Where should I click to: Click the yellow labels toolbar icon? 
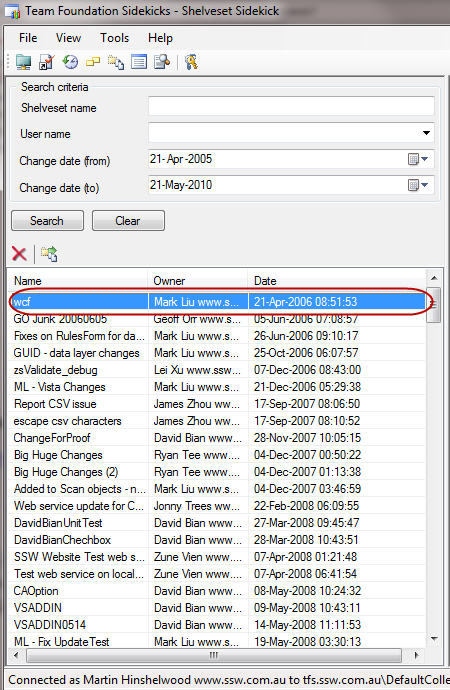[x=93, y=62]
